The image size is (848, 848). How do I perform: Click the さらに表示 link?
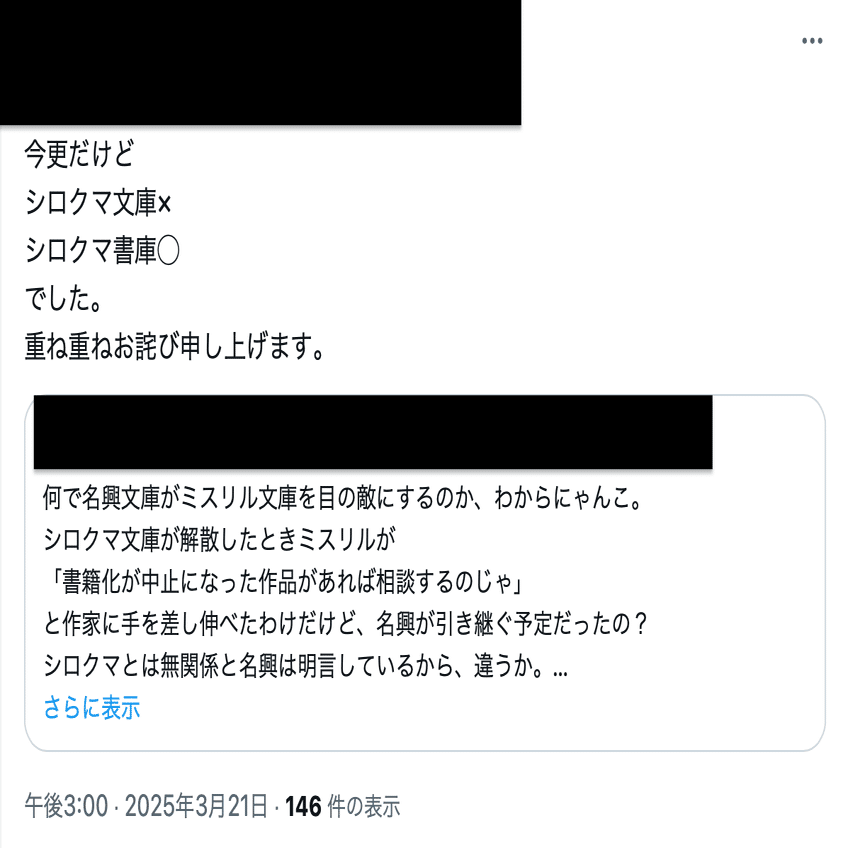[x=92, y=707]
